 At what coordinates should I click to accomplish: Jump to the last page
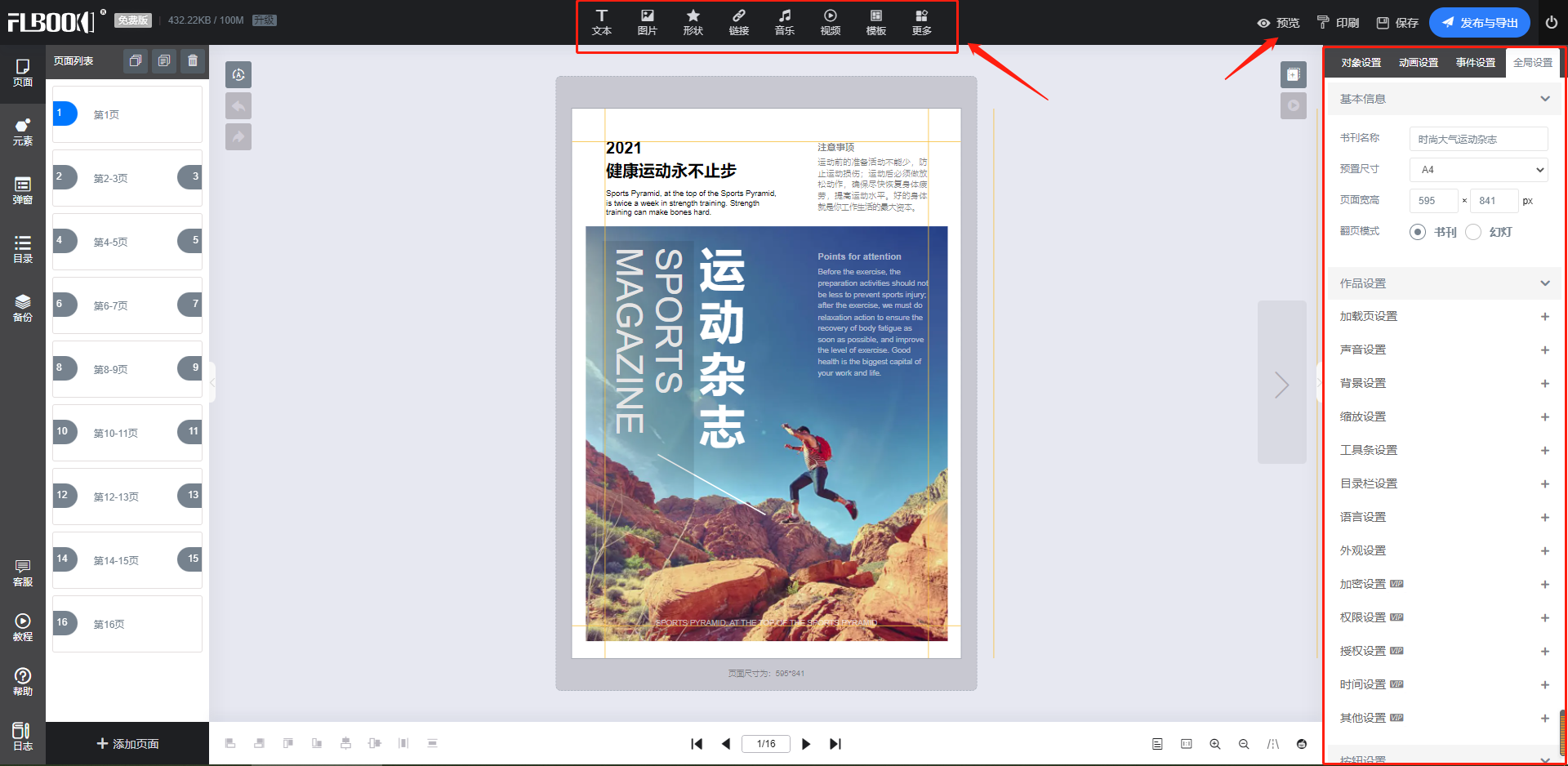tap(835, 744)
